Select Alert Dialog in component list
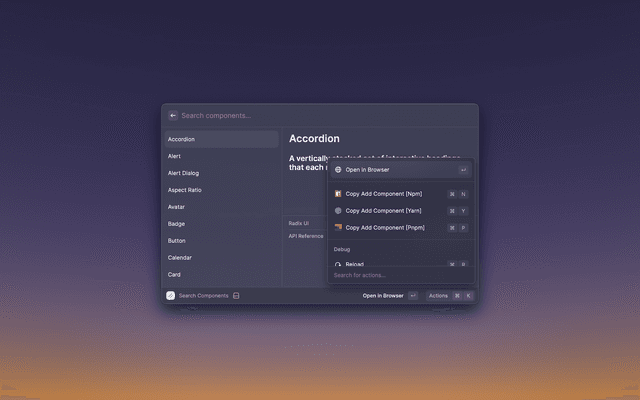 (x=184, y=173)
